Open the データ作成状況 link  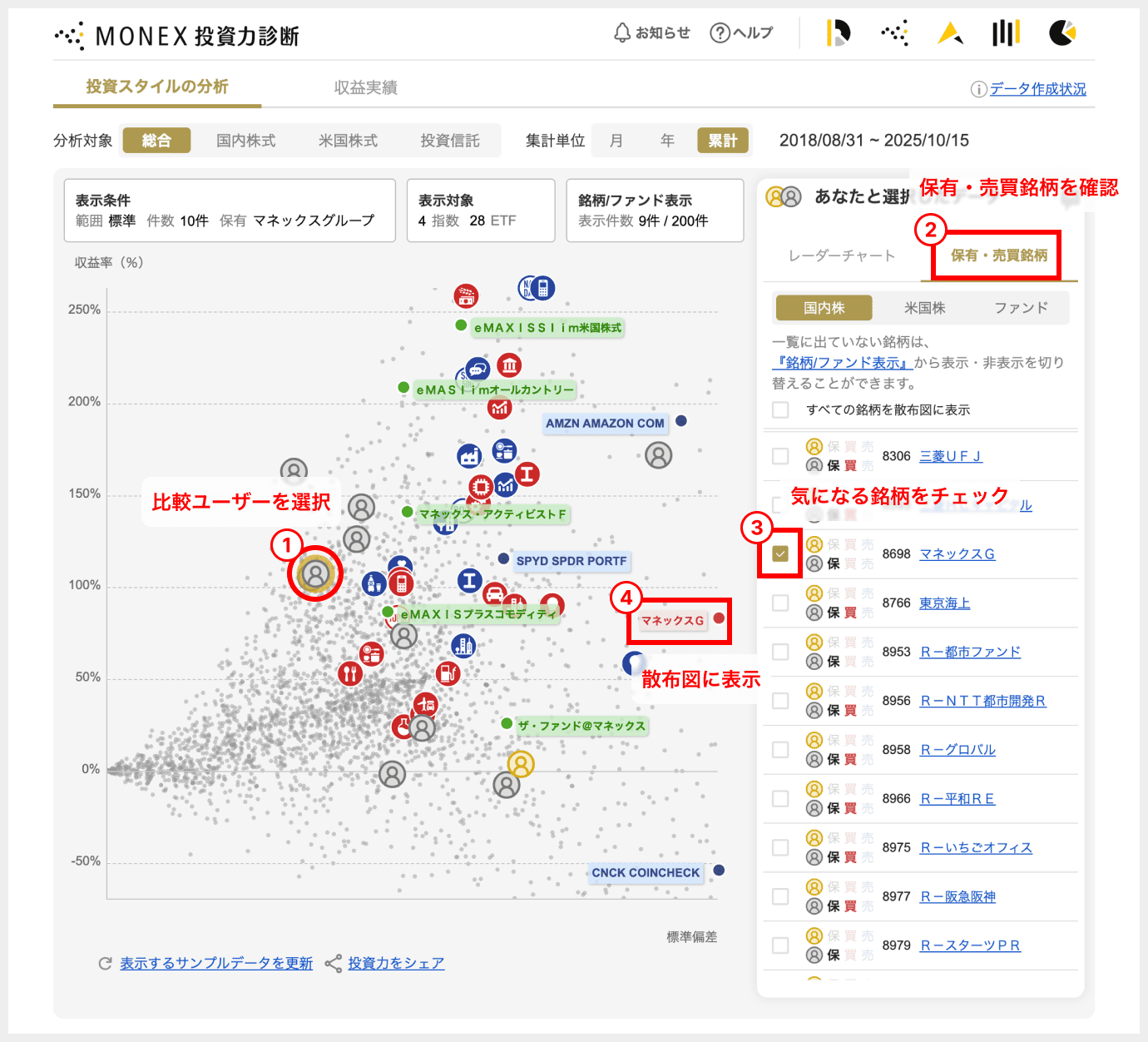pyautogui.click(x=1037, y=89)
